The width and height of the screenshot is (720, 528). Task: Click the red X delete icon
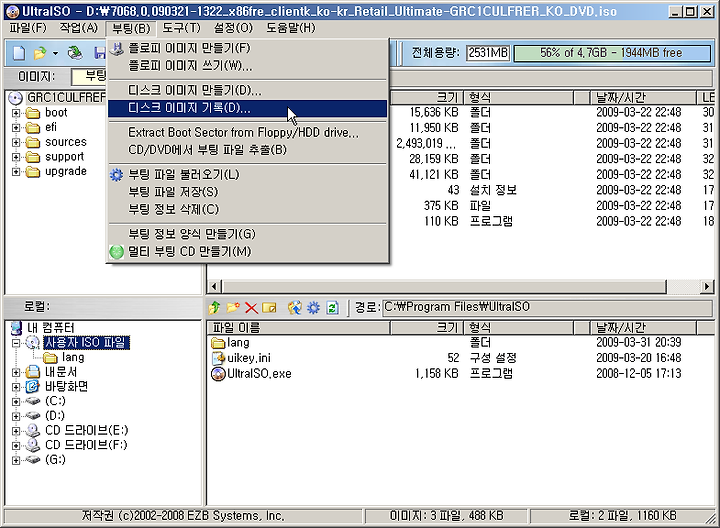tap(251, 308)
